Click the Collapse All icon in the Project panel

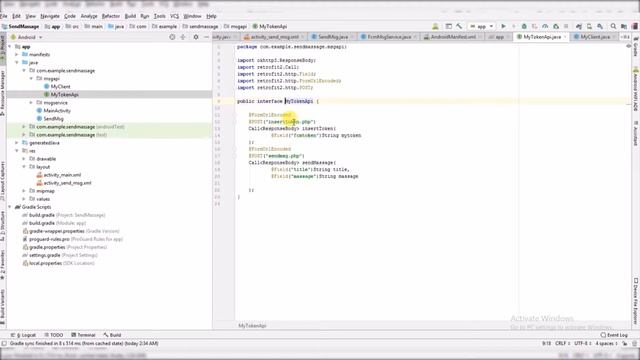[183, 37]
